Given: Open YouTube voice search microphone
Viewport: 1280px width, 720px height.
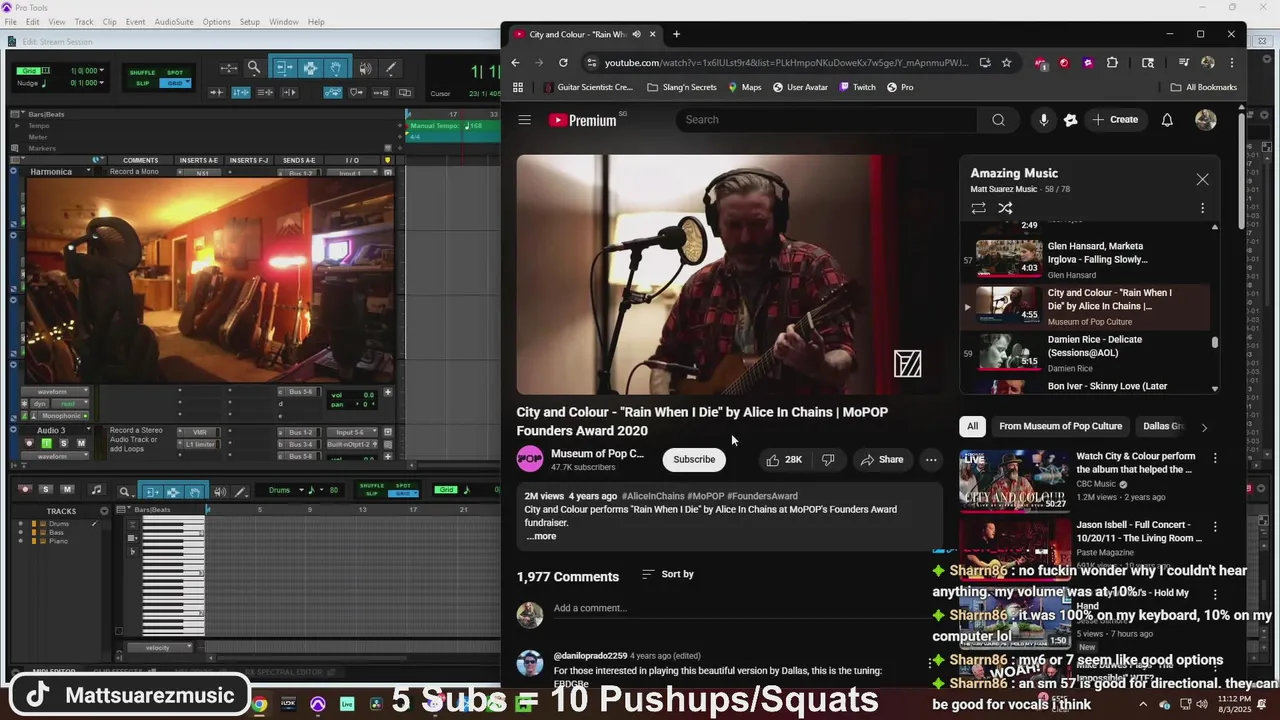Looking at the screenshot, I should pos(1043,120).
